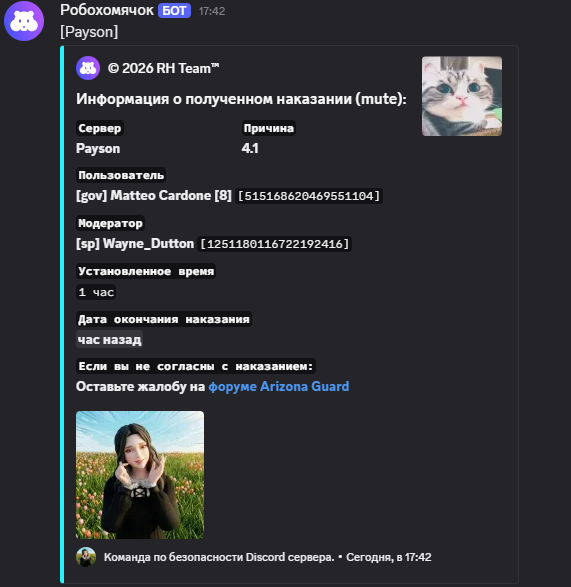
Task: Open the форуме Arizona Guard link
Action: pos(279,386)
